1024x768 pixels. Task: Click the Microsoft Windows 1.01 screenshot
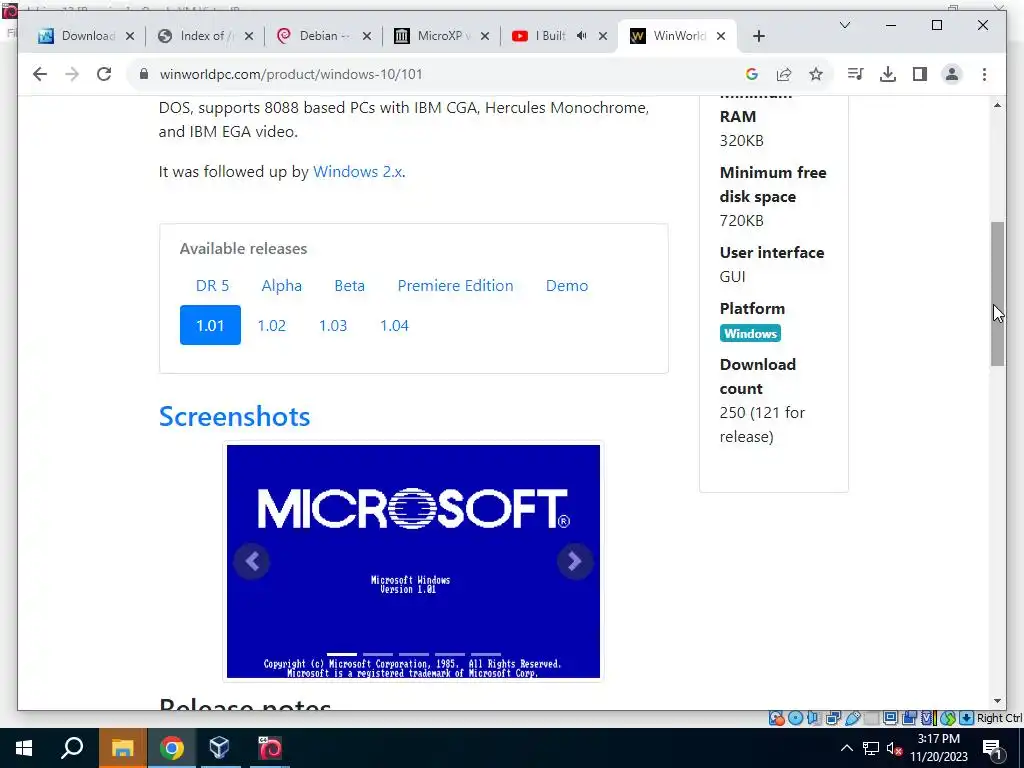pyautogui.click(x=413, y=562)
